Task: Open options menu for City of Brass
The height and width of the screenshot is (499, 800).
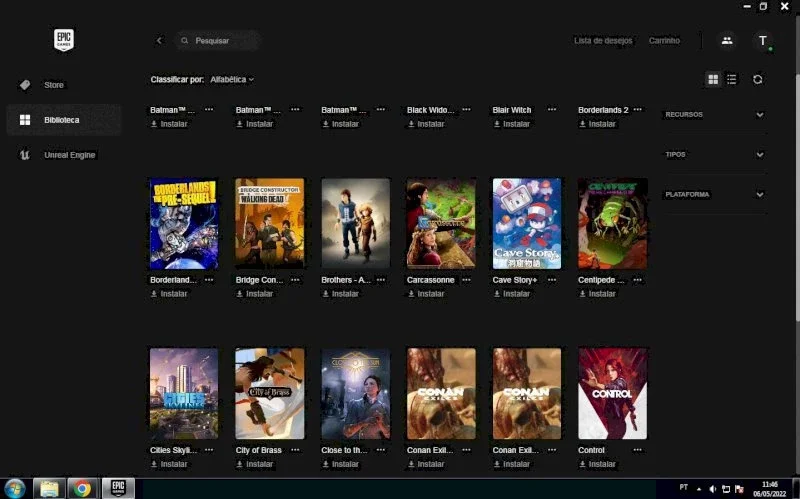Action: pos(295,450)
